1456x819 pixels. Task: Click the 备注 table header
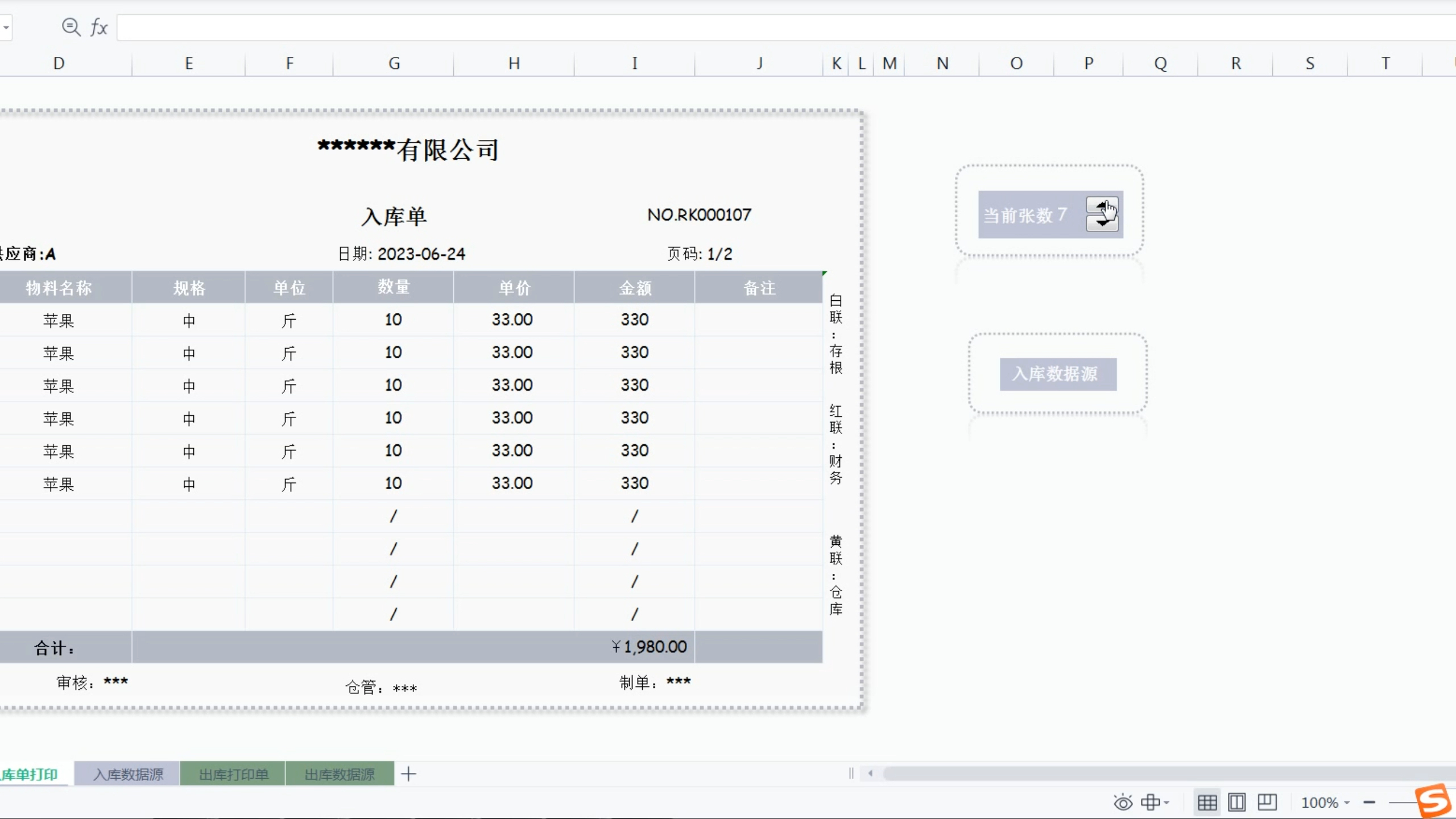(759, 288)
